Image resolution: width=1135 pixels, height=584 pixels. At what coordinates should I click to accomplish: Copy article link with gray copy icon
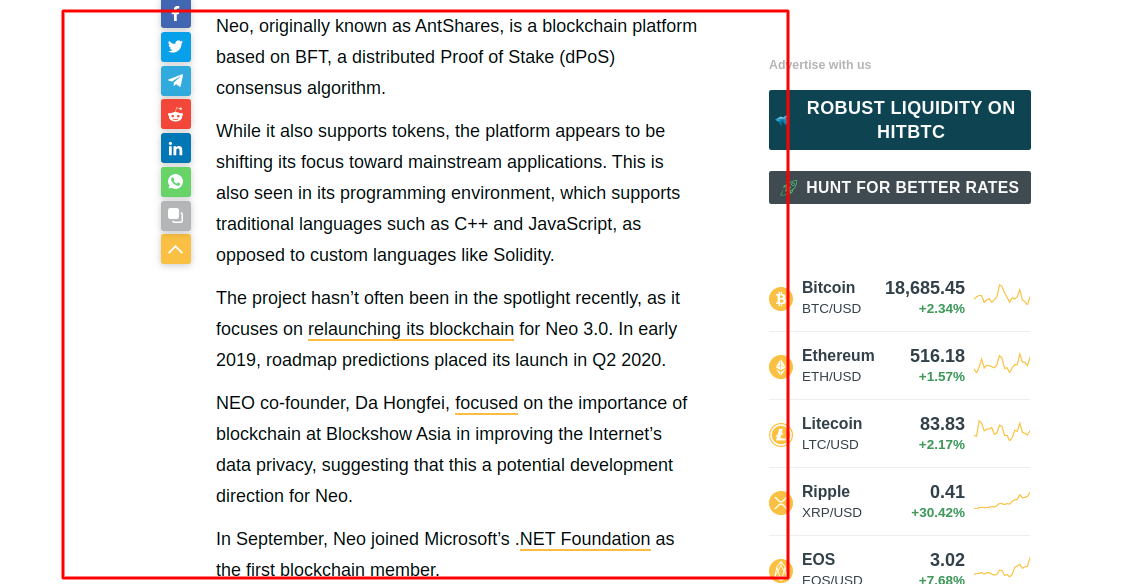pyautogui.click(x=176, y=216)
